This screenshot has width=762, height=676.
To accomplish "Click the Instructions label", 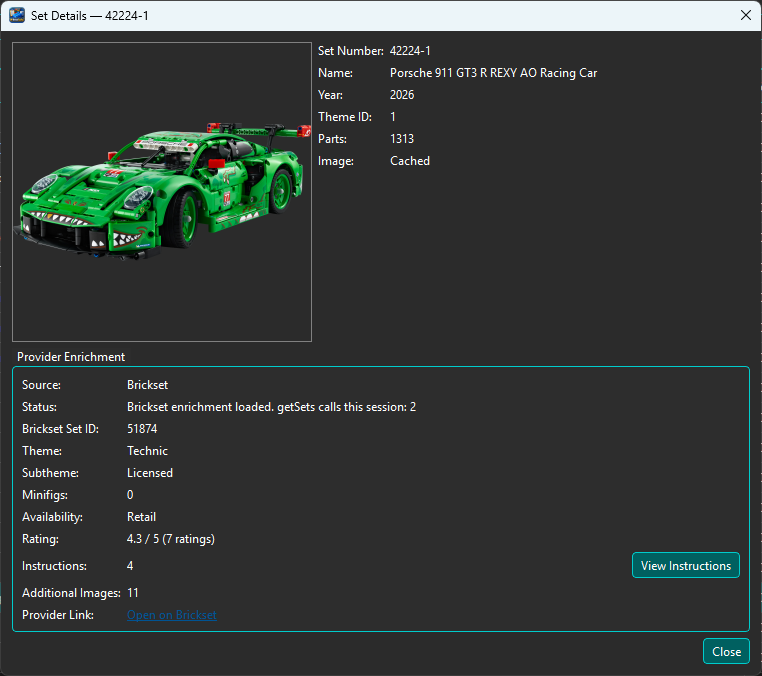I will pos(54,566).
